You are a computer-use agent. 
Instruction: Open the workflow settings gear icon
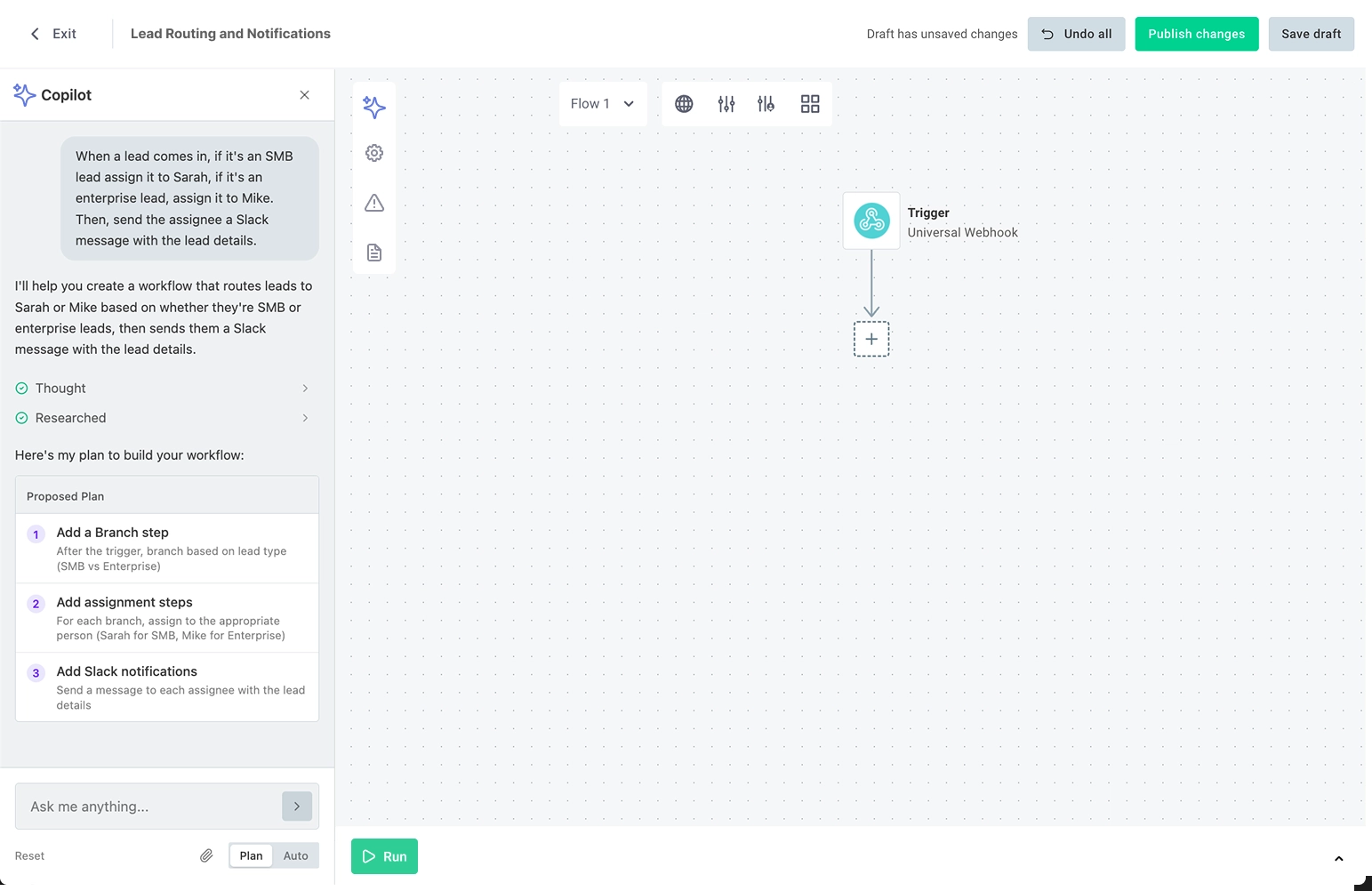coord(373,152)
